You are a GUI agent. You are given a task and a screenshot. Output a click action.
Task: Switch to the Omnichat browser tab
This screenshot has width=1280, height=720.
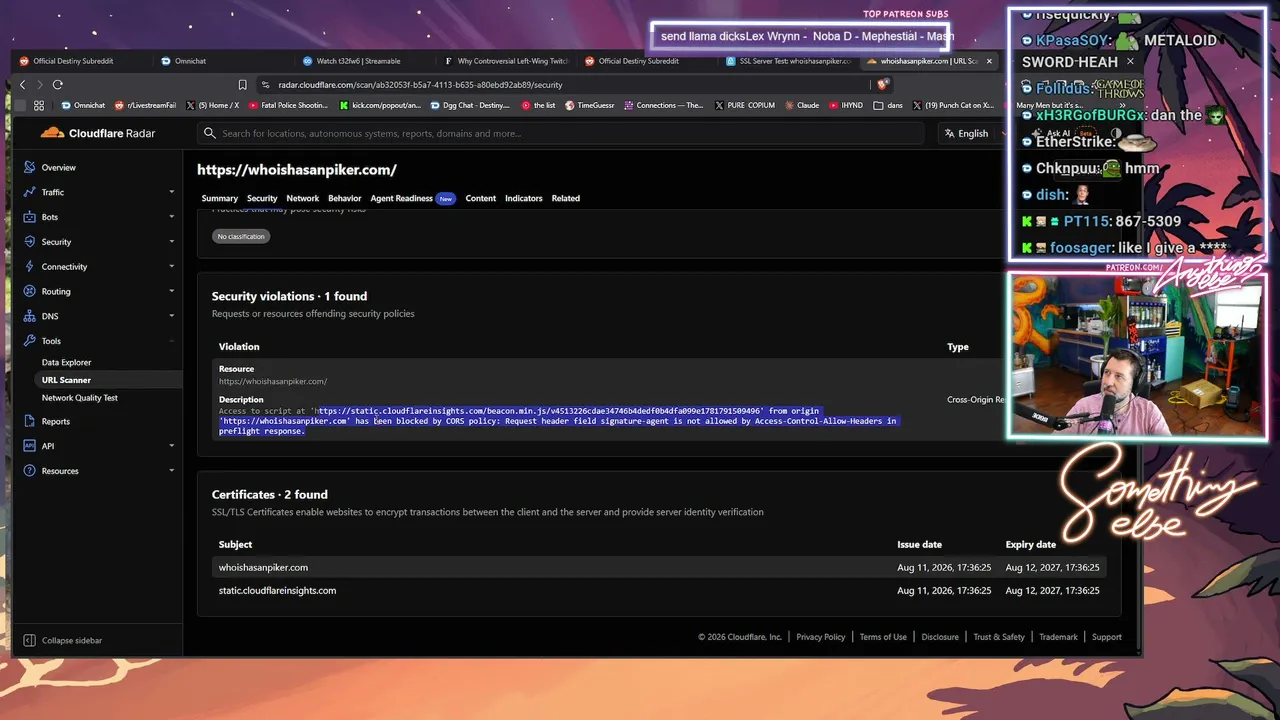coord(190,61)
